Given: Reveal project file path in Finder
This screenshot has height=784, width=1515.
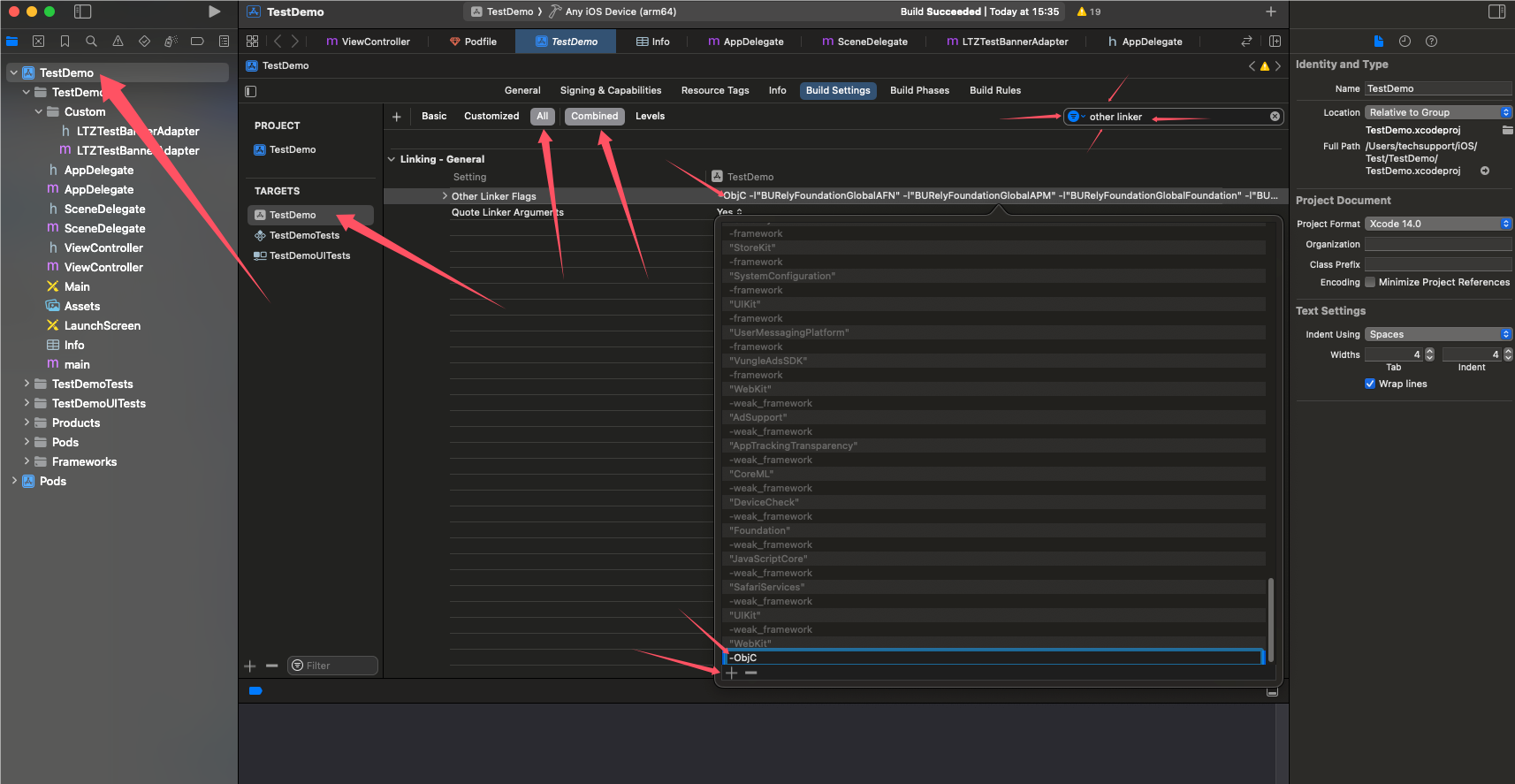Looking at the screenshot, I should [x=1485, y=171].
